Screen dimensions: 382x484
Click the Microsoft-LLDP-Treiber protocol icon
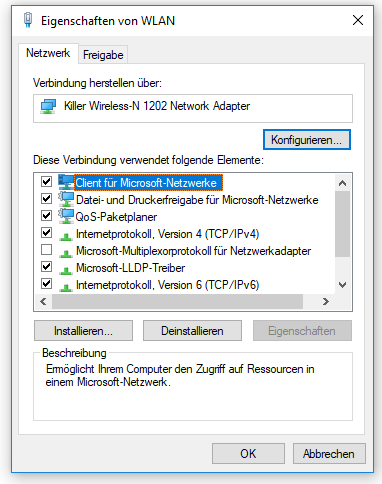66,270
